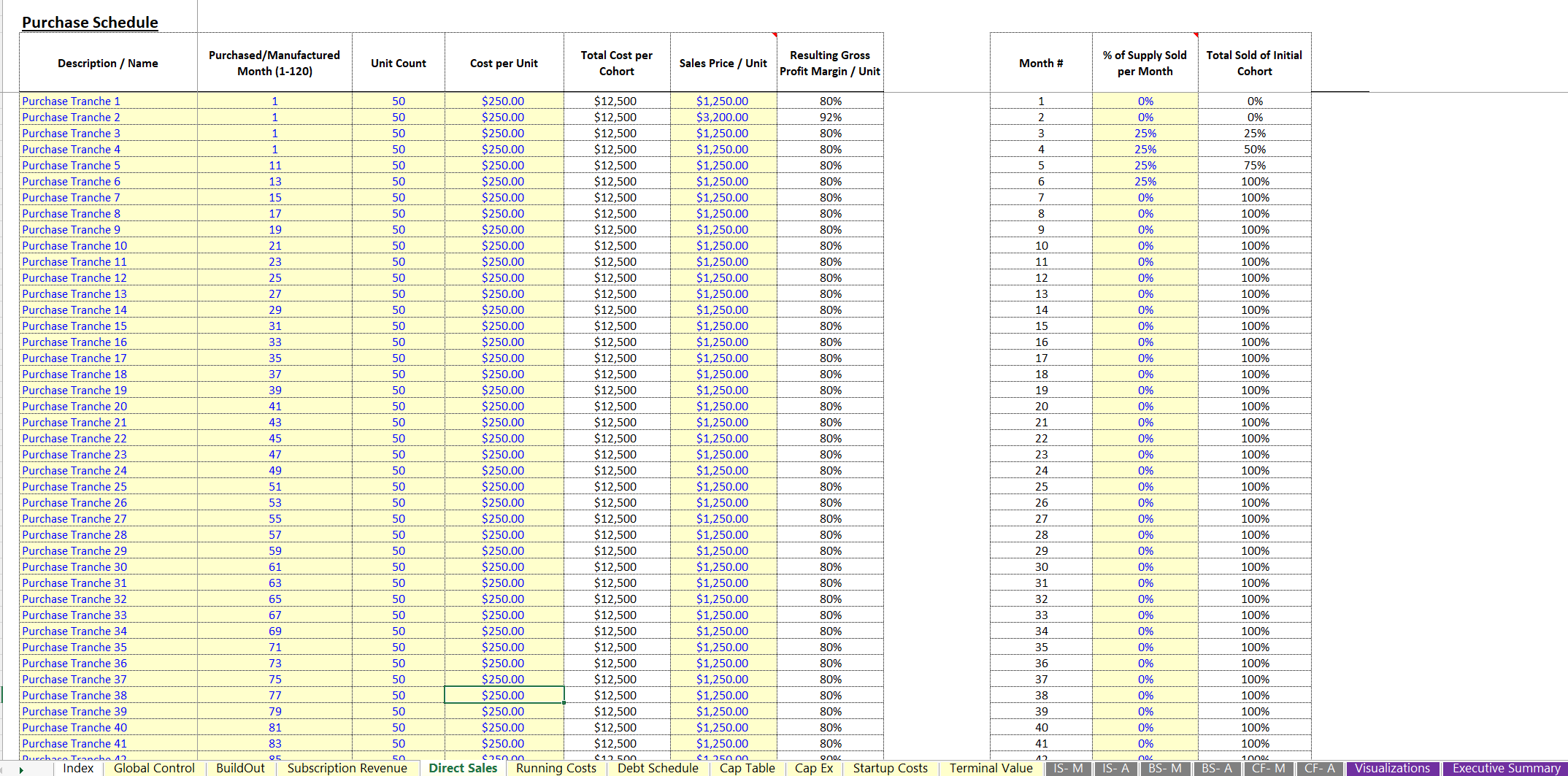Click the Purchased/Manufactured Month header cell
Viewport: 1568px width, 776px height.
point(274,63)
